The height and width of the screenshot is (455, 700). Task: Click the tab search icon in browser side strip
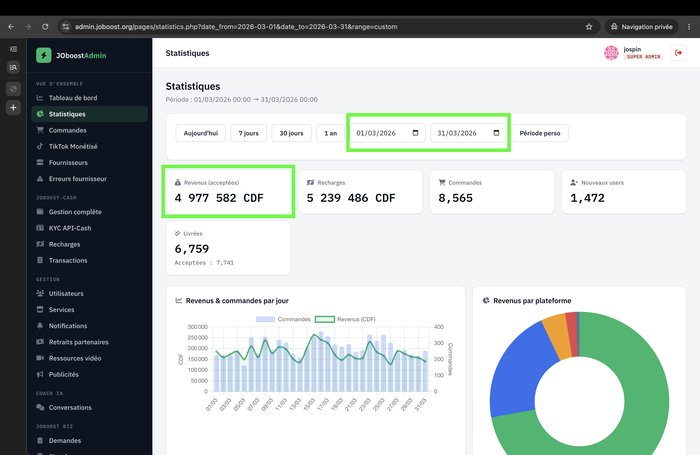(13, 67)
